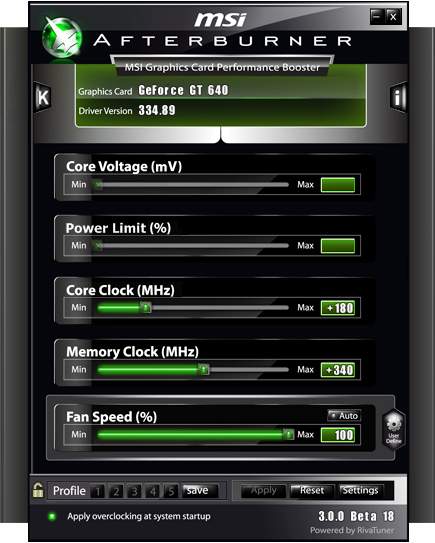Click the 3.0.0 Beta 18 version text

click(x=356, y=516)
